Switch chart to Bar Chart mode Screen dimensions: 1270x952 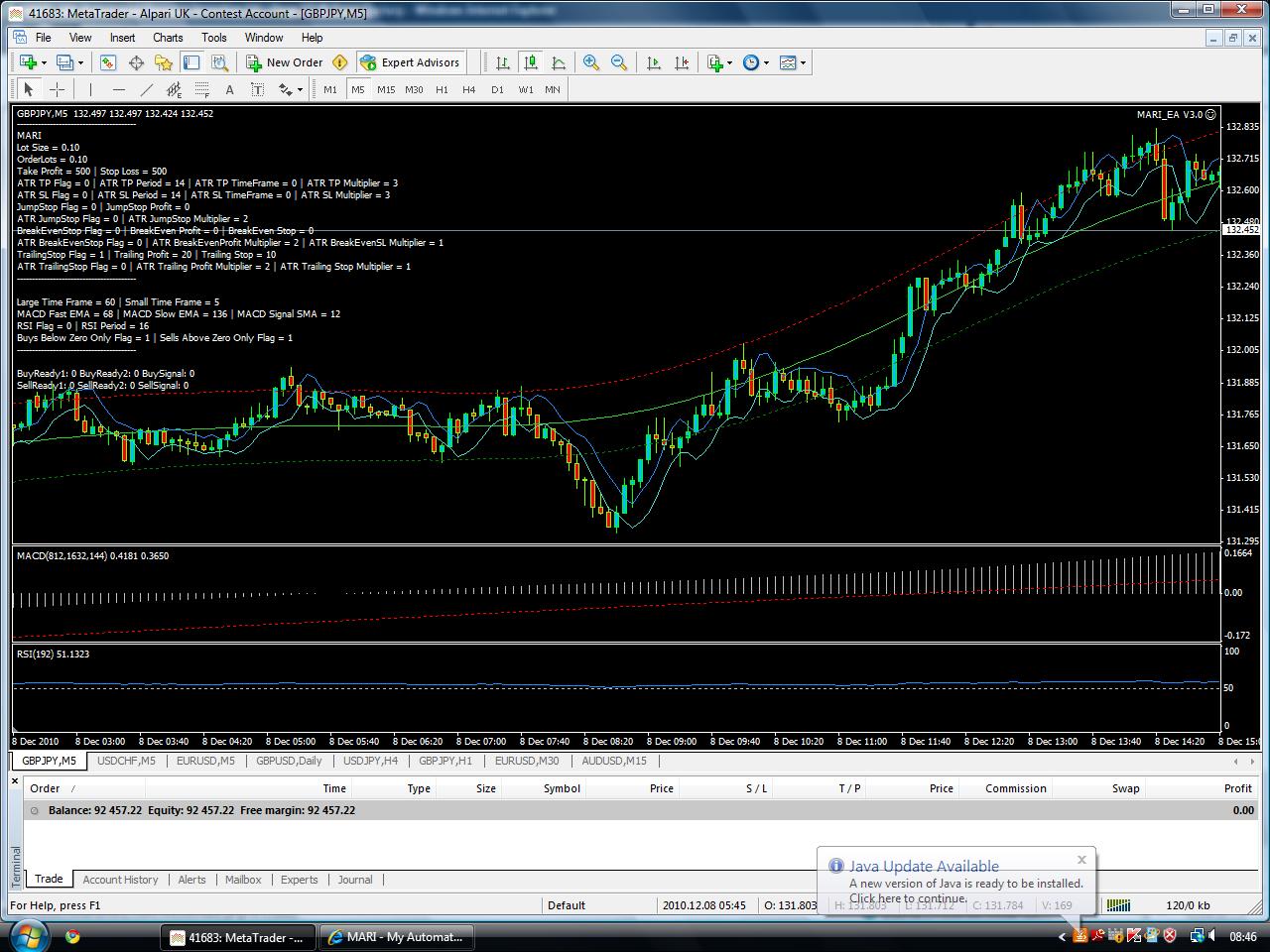(503, 62)
